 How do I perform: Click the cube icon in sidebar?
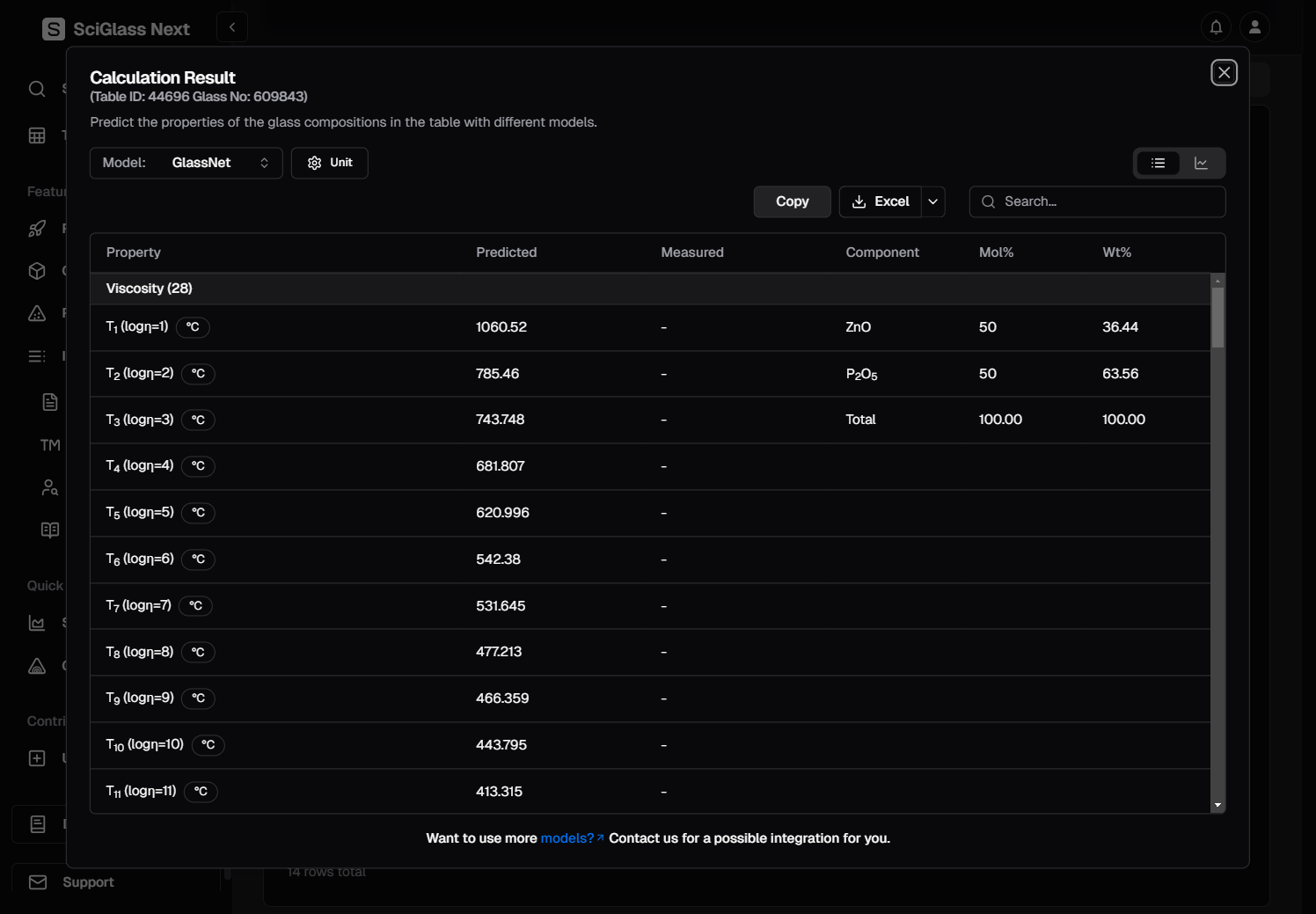(37, 271)
